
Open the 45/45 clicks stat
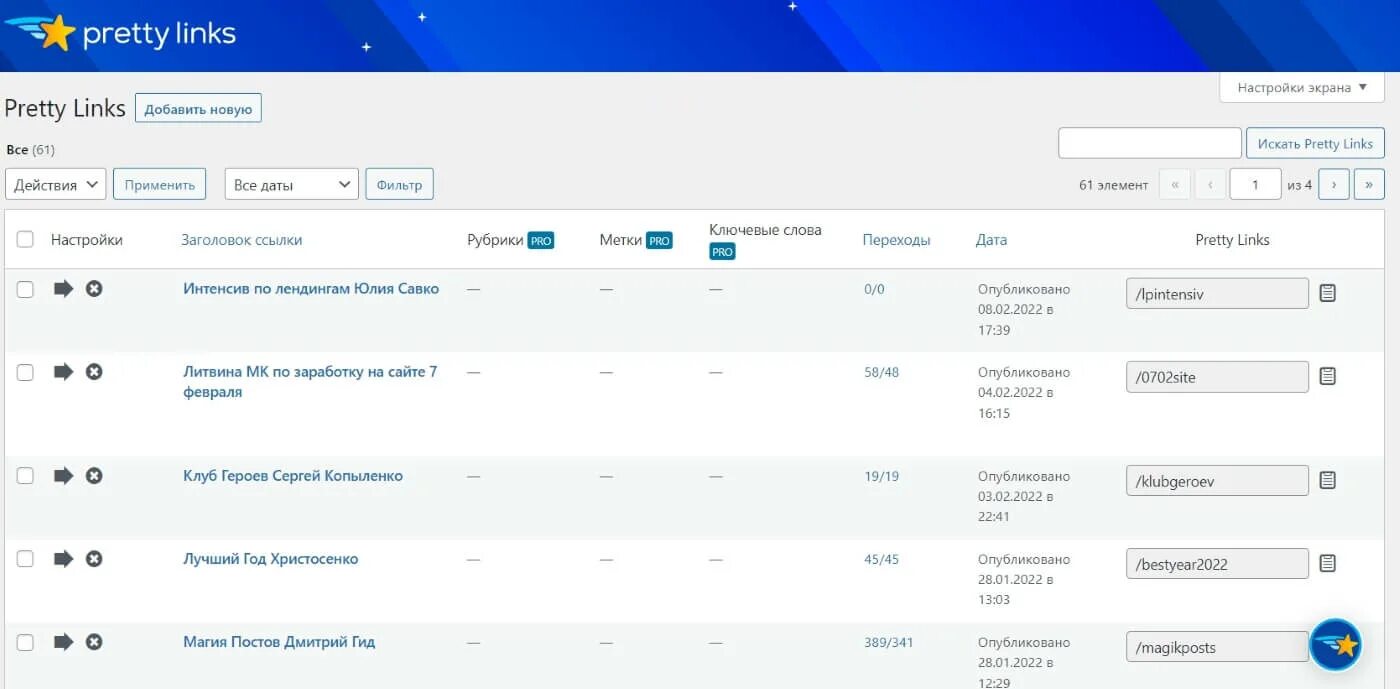point(881,559)
